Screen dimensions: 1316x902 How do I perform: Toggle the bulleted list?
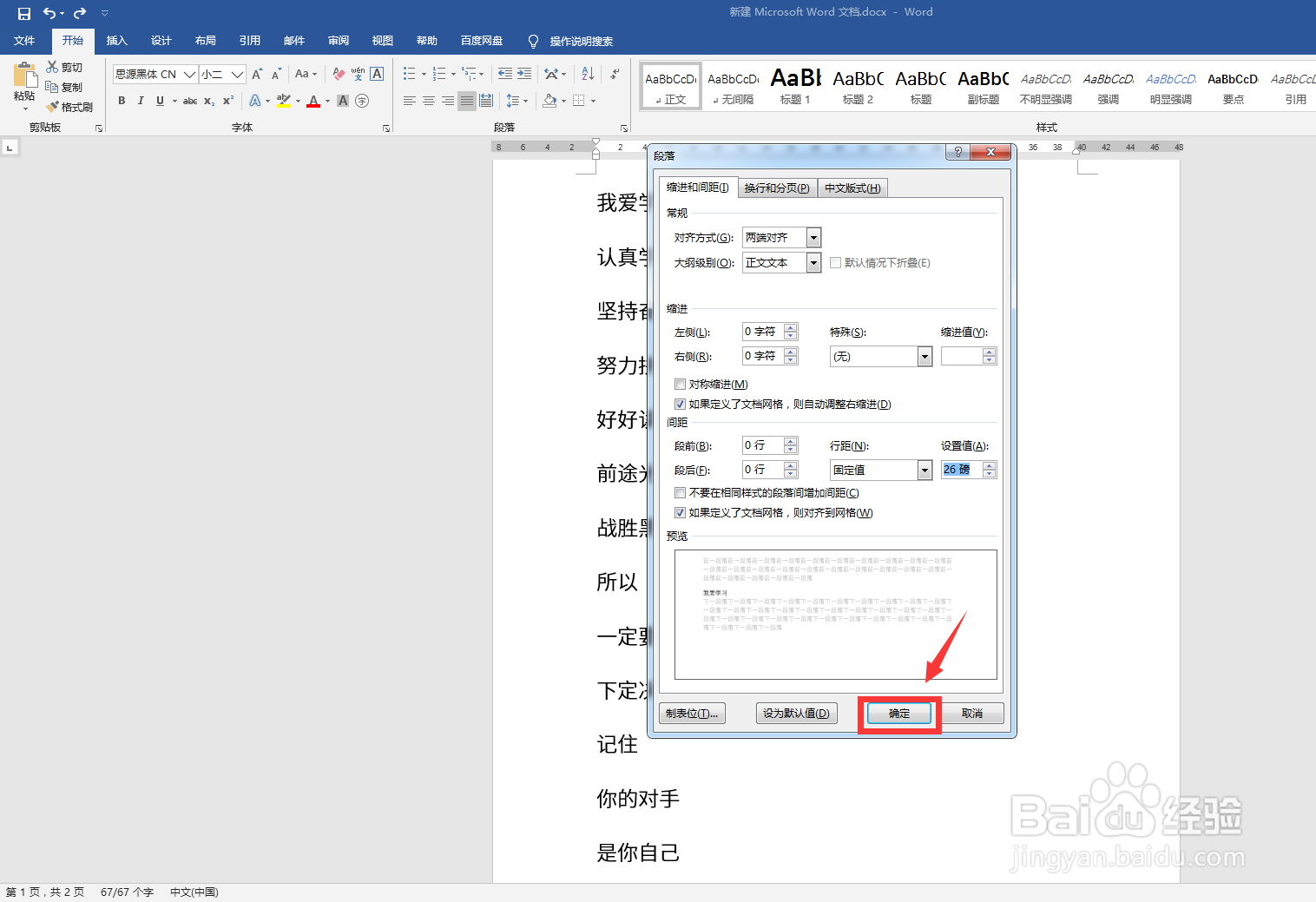(x=408, y=73)
